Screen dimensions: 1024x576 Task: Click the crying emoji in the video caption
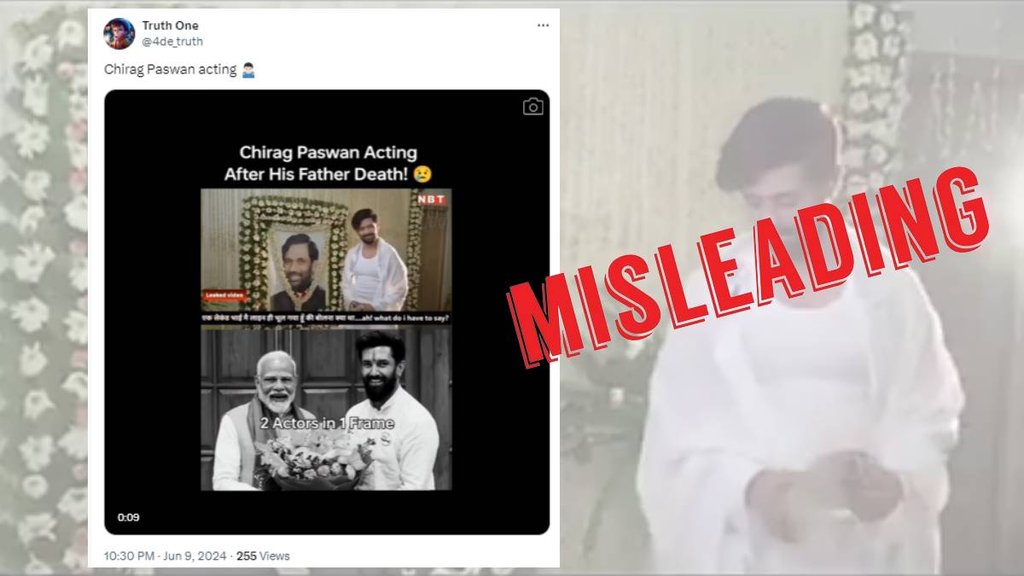423,174
